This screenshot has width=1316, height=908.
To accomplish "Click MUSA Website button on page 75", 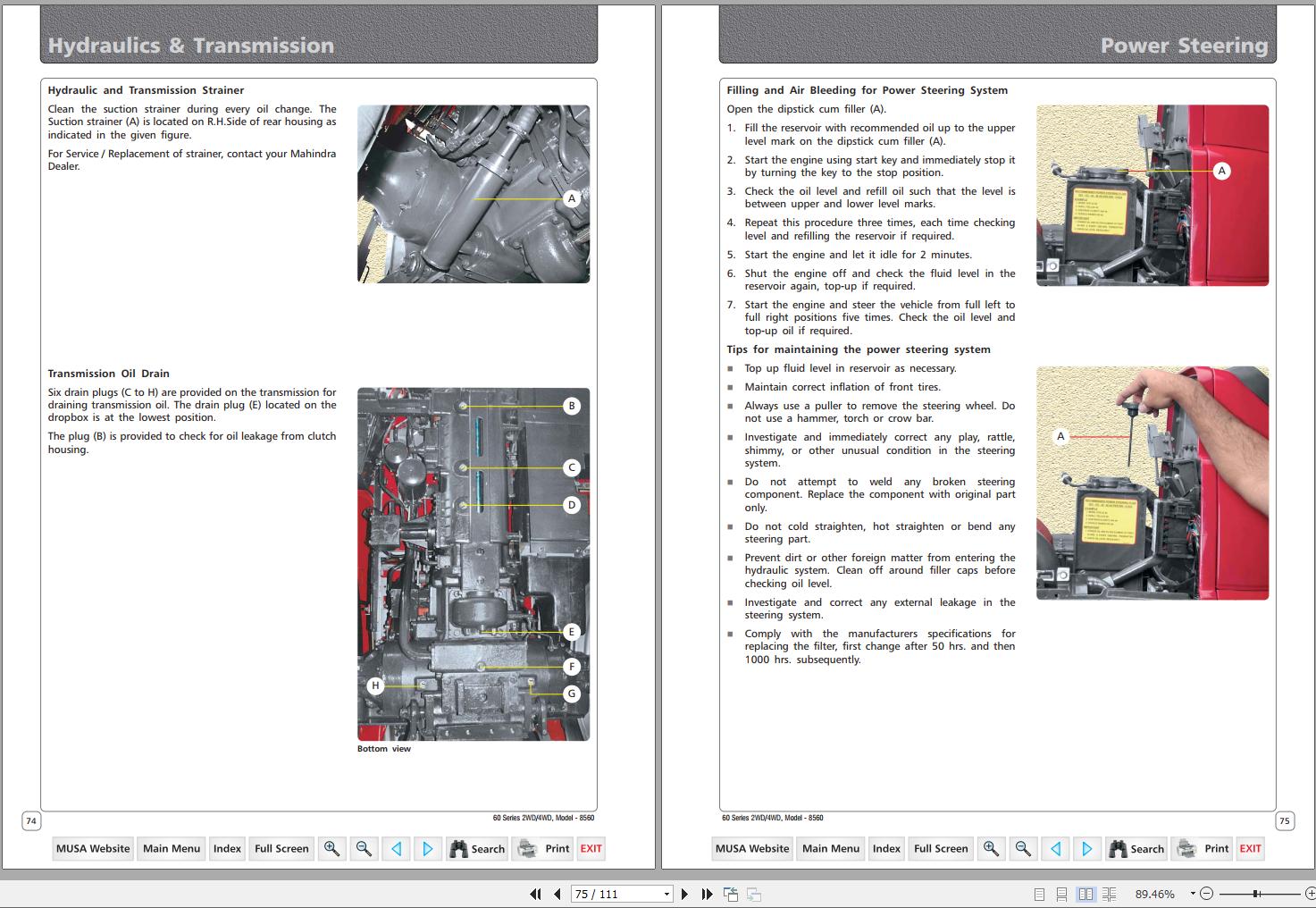I will (752, 849).
